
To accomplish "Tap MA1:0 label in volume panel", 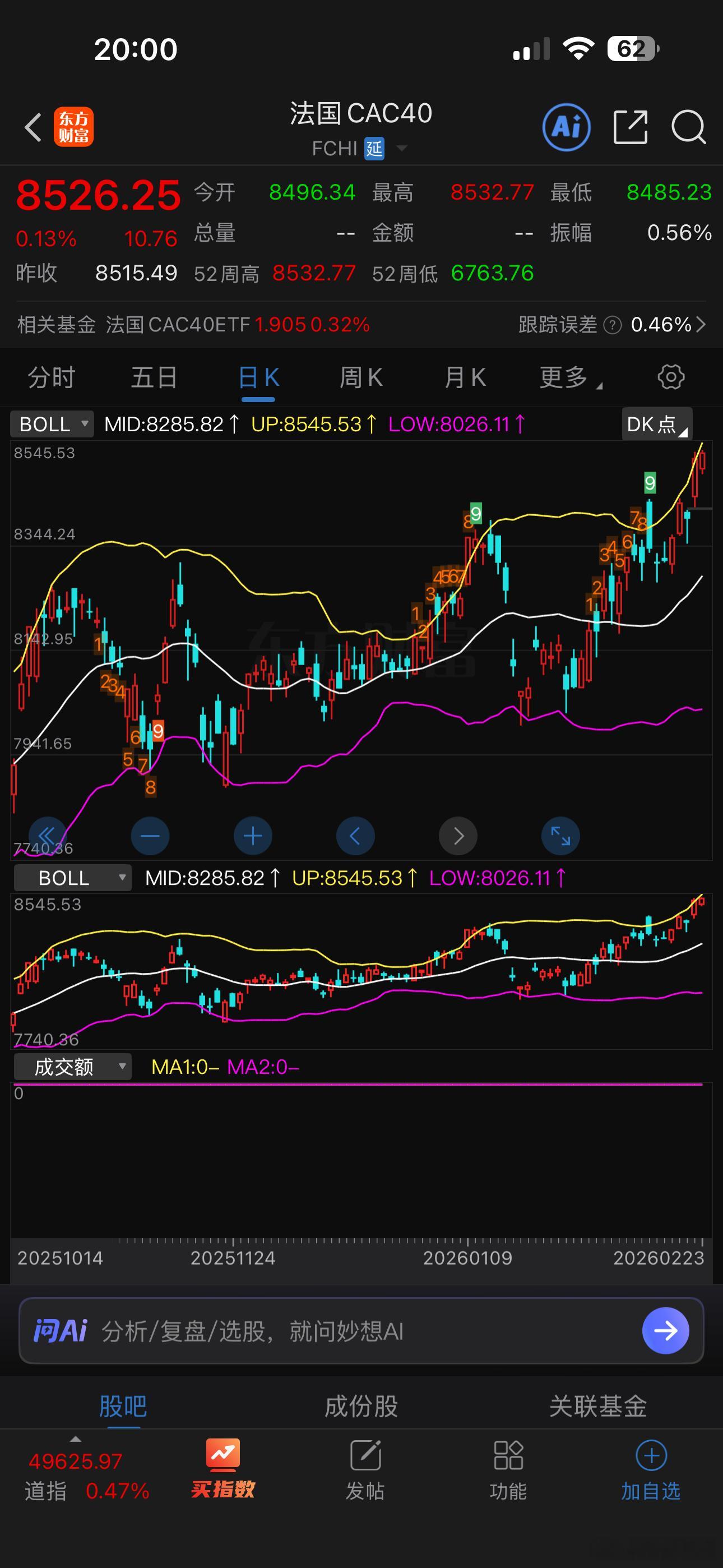I will [185, 1067].
